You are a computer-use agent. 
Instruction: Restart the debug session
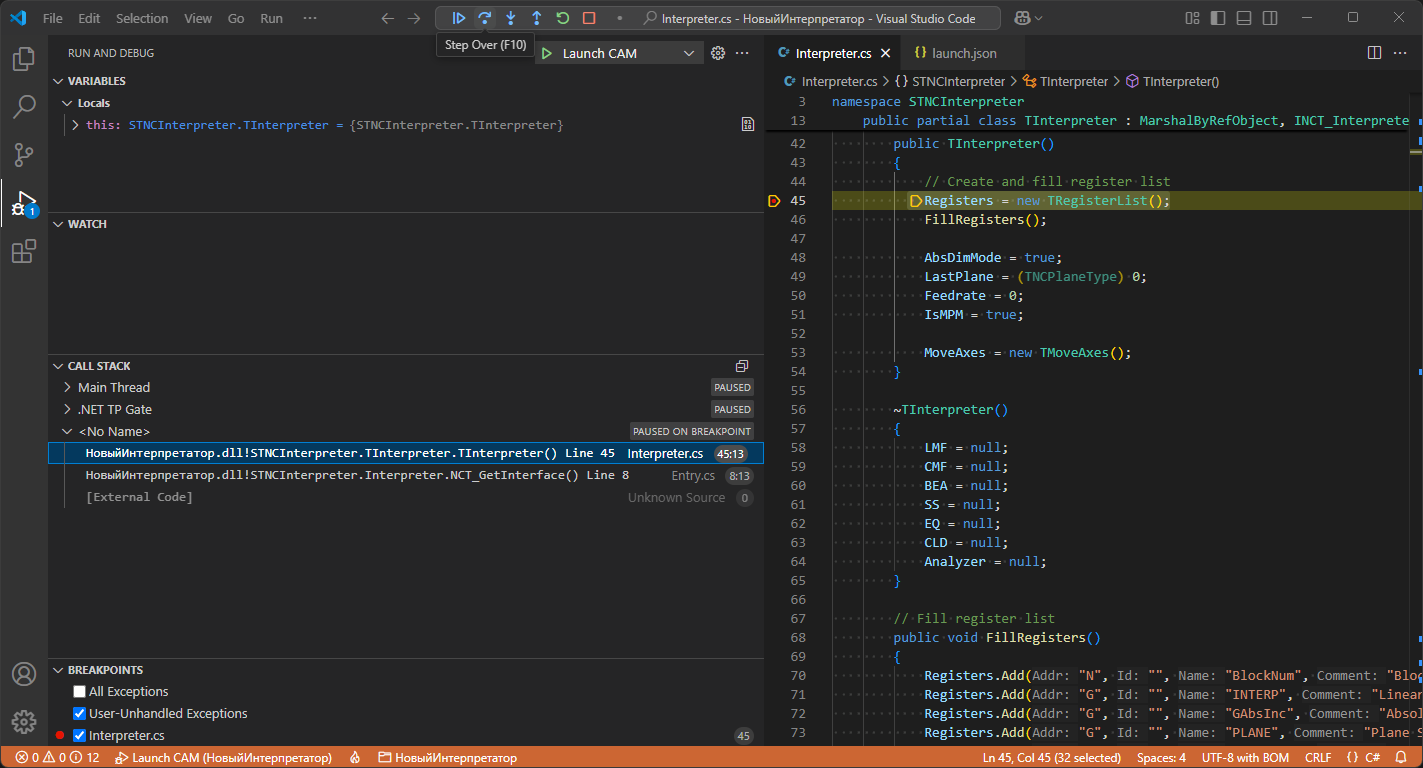[563, 18]
